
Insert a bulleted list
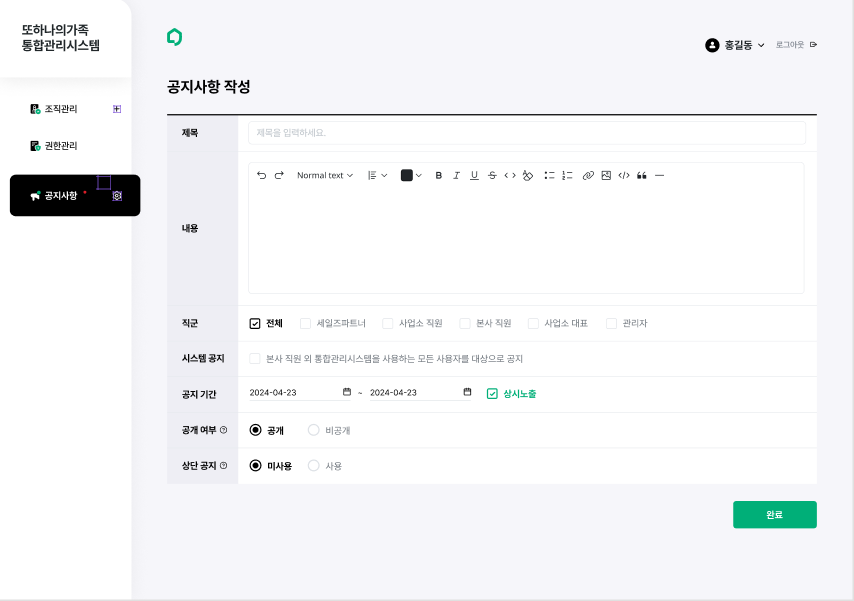click(x=550, y=175)
